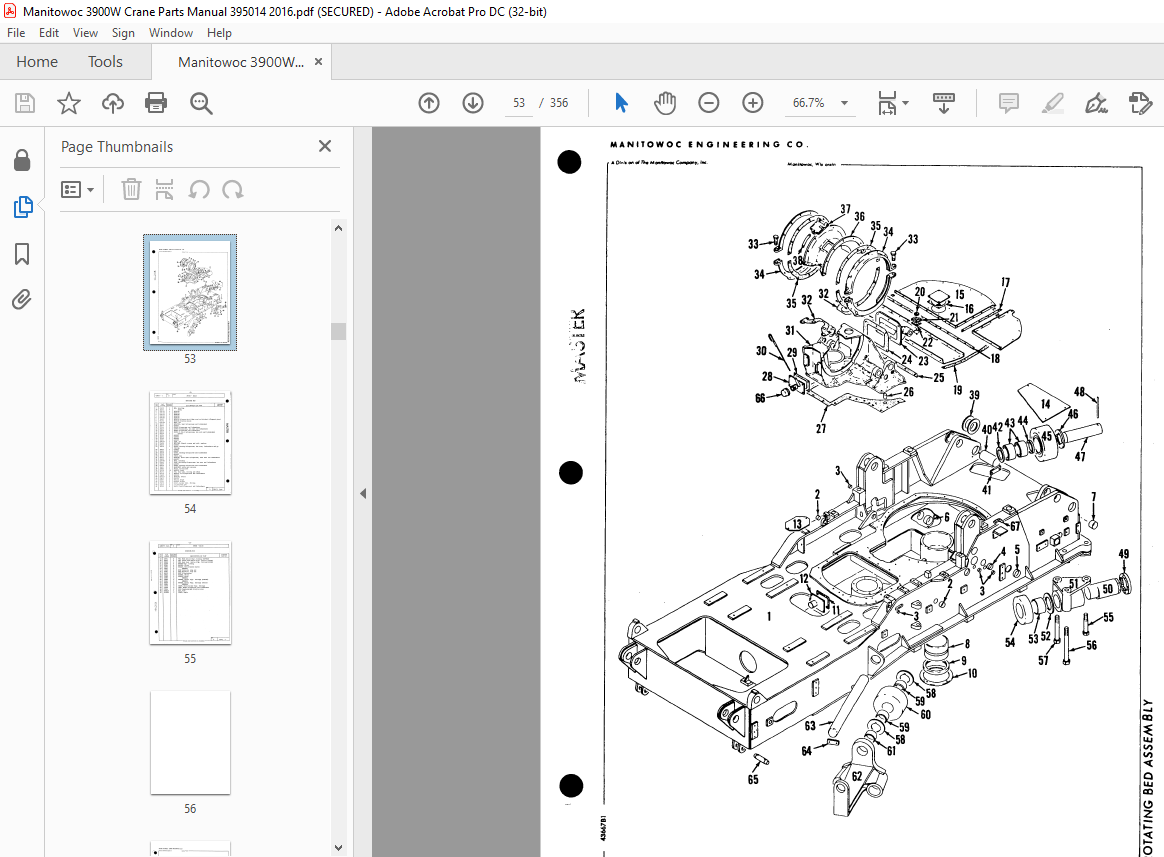Open the security lock panel in sidebar
1164x857 pixels.
[x=22, y=160]
